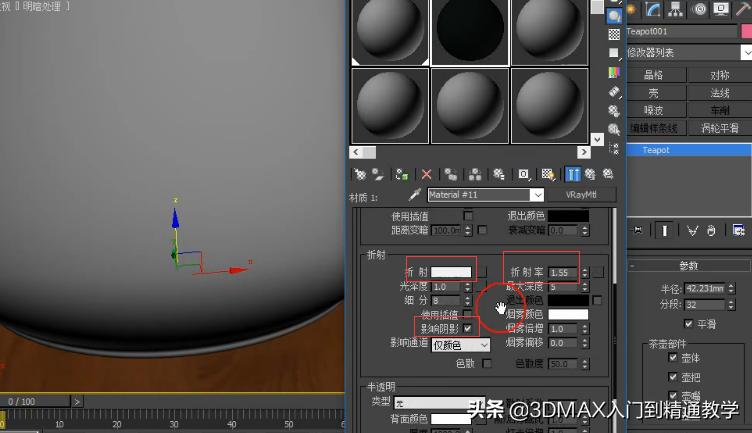This screenshot has width=752, height=433.
Task: Open the 折射 white color swatch
Action: point(451,272)
